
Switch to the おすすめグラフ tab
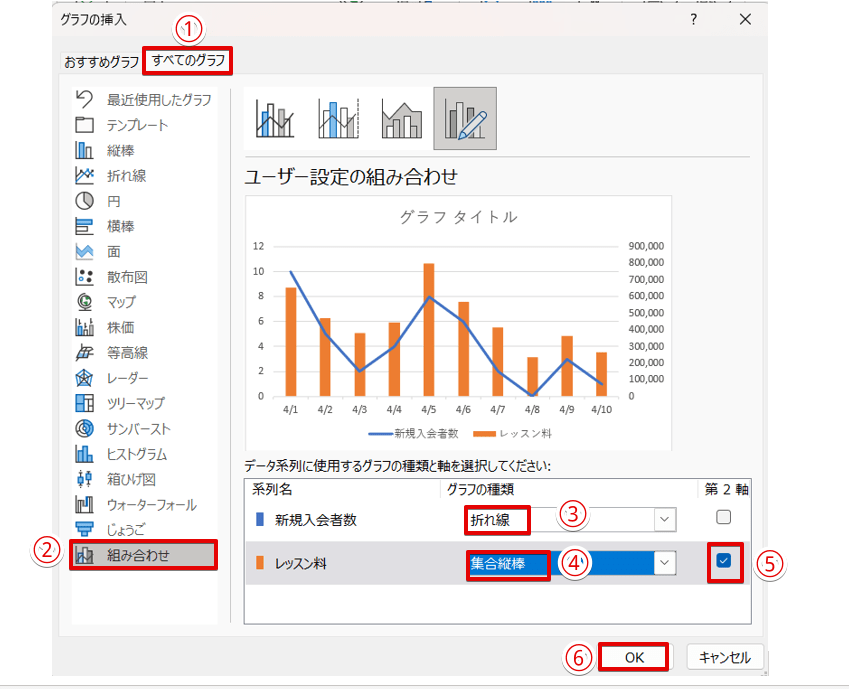101,62
